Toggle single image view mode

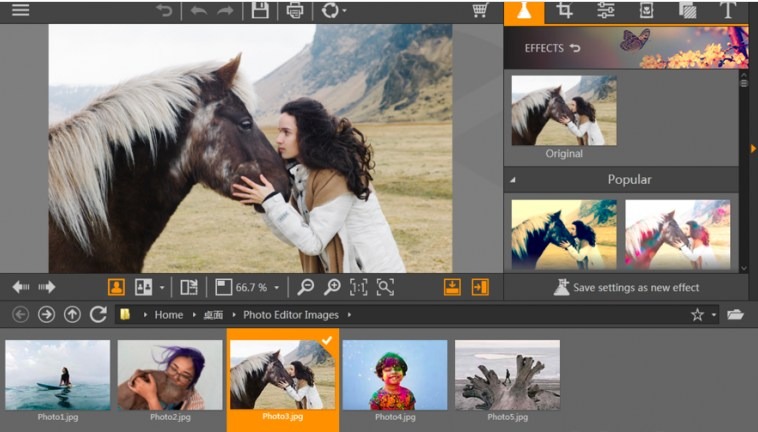(116, 287)
